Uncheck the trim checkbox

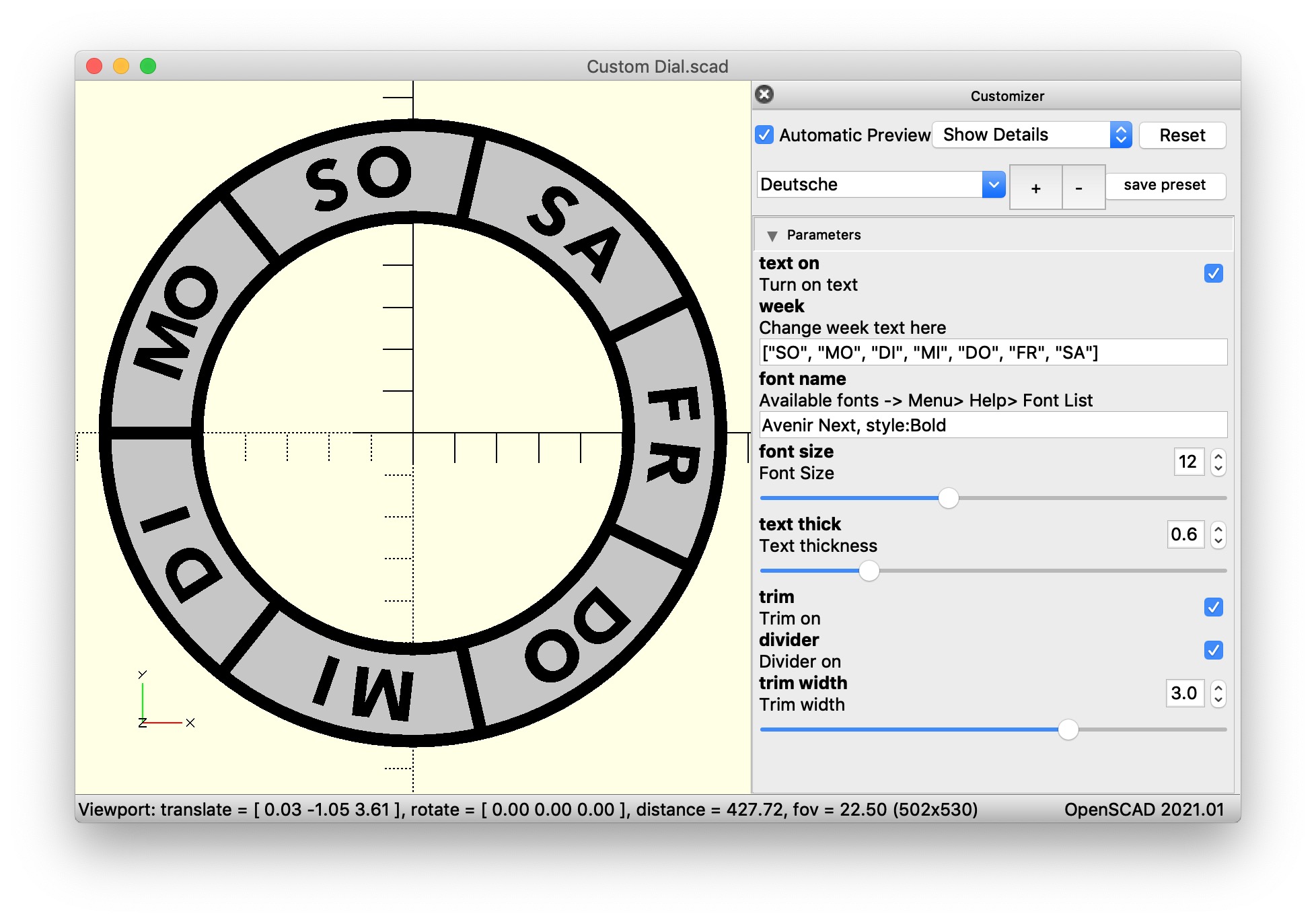pos(1213,607)
